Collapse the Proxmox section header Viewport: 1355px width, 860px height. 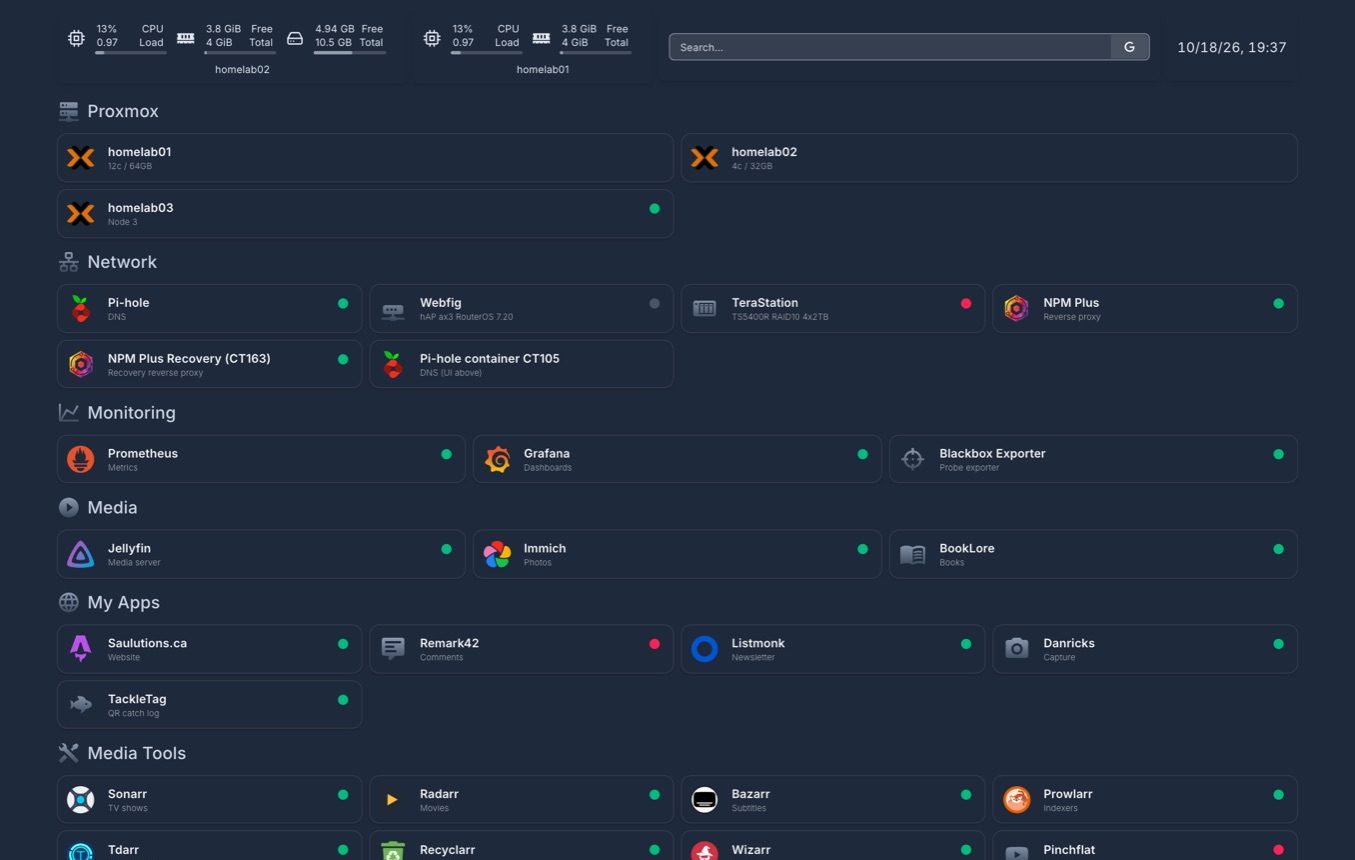click(109, 111)
